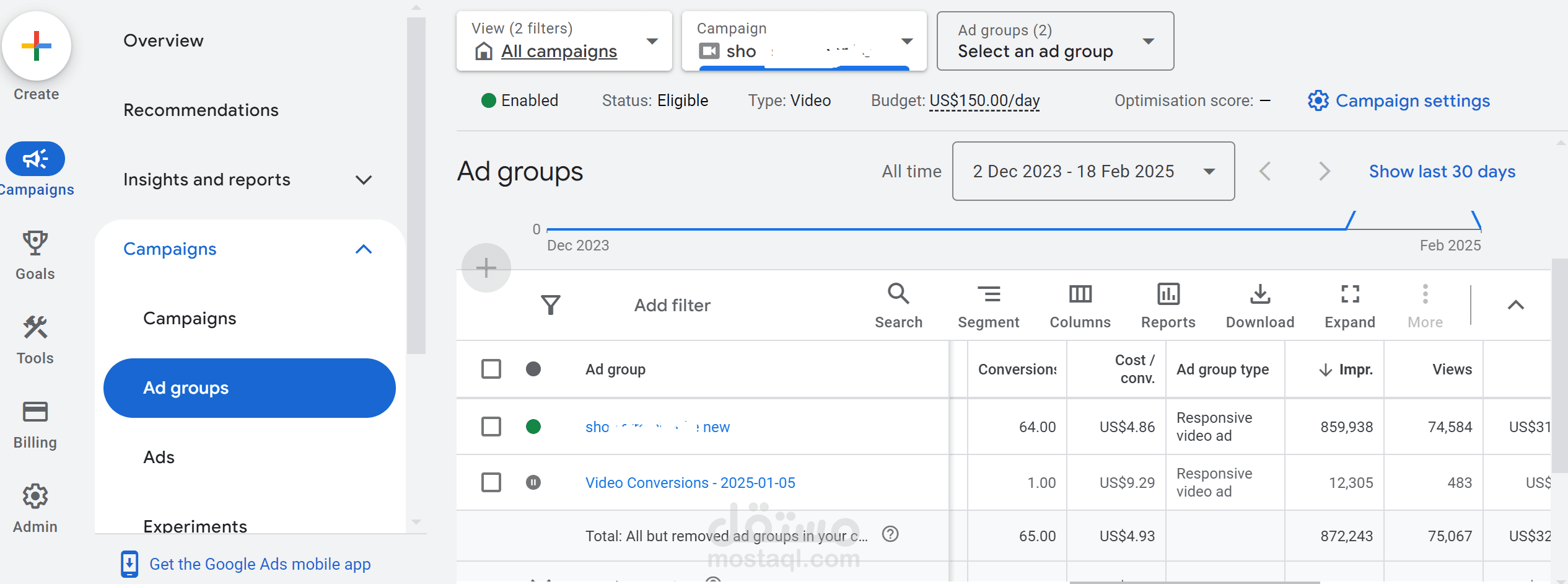
Task: Click the mobile app download icon
Action: pos(129,564)
